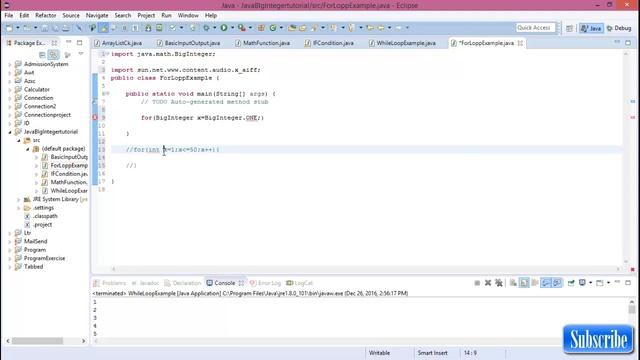Collapse the main method fold marker
The image size is (640, 360).
pyautogui.click(x=107, y=93)
